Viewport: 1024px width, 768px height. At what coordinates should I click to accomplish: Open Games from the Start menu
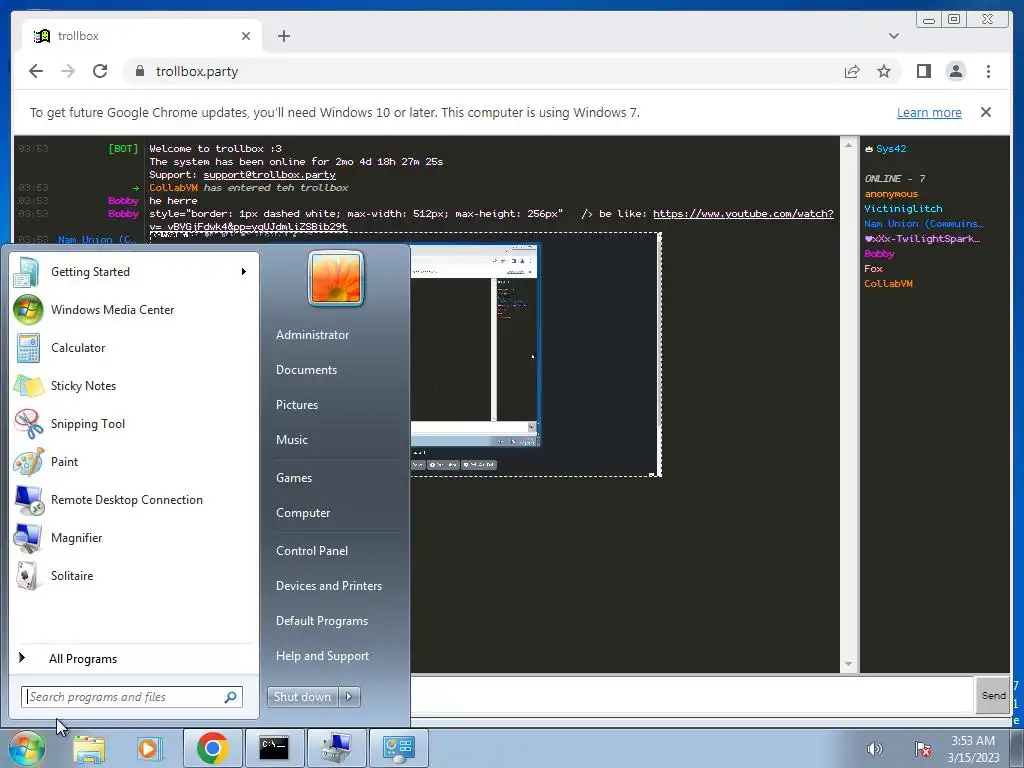tap(294, 478)
